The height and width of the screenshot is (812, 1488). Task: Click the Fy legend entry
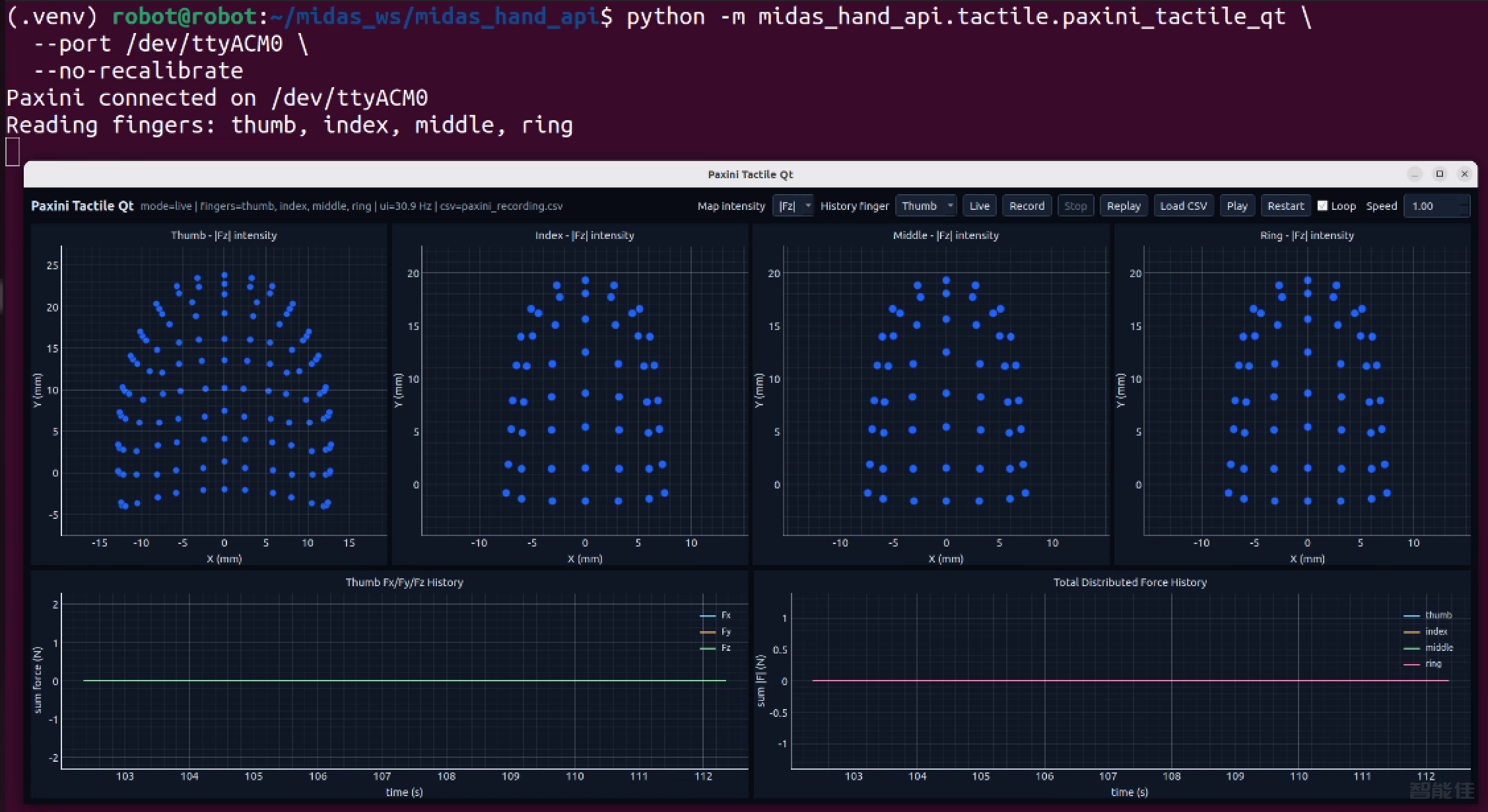(x=716, y=632)
